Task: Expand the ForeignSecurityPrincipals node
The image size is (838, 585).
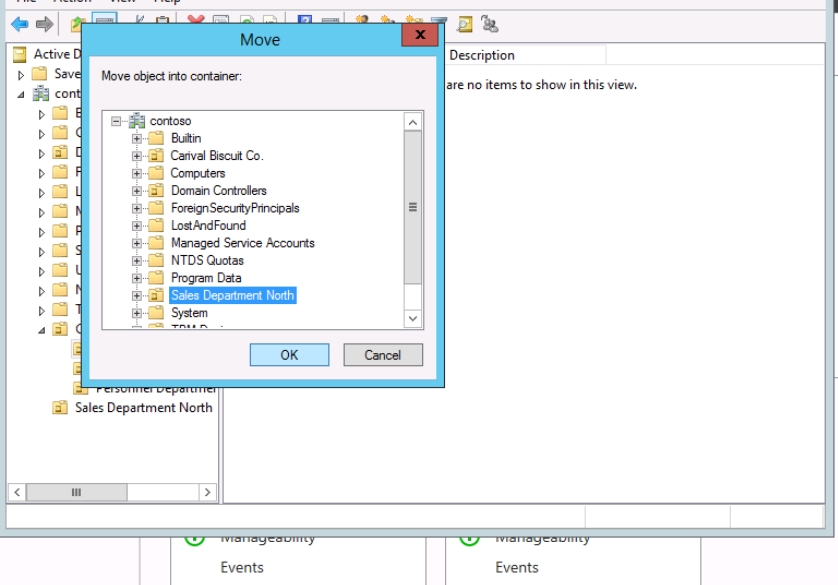Action: coord(137,208)
